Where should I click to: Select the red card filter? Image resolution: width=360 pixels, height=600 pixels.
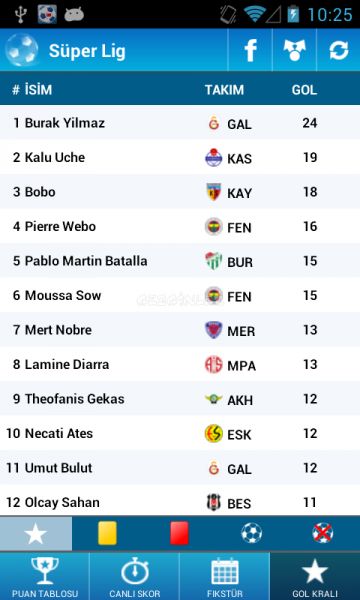[179, 533]
